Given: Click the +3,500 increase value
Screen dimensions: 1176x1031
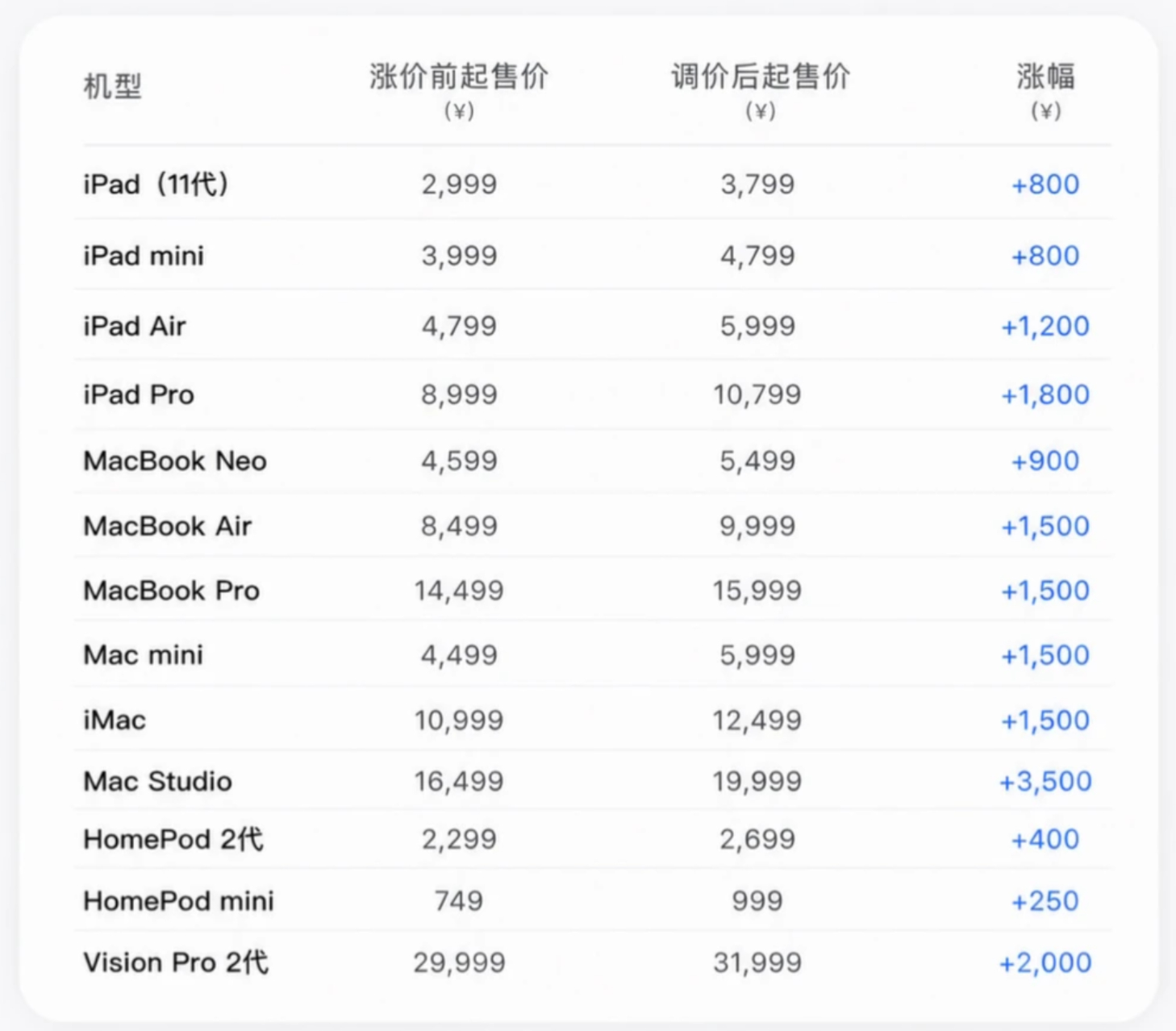Looking at the screenshot, I should (x=1045, y=781).
